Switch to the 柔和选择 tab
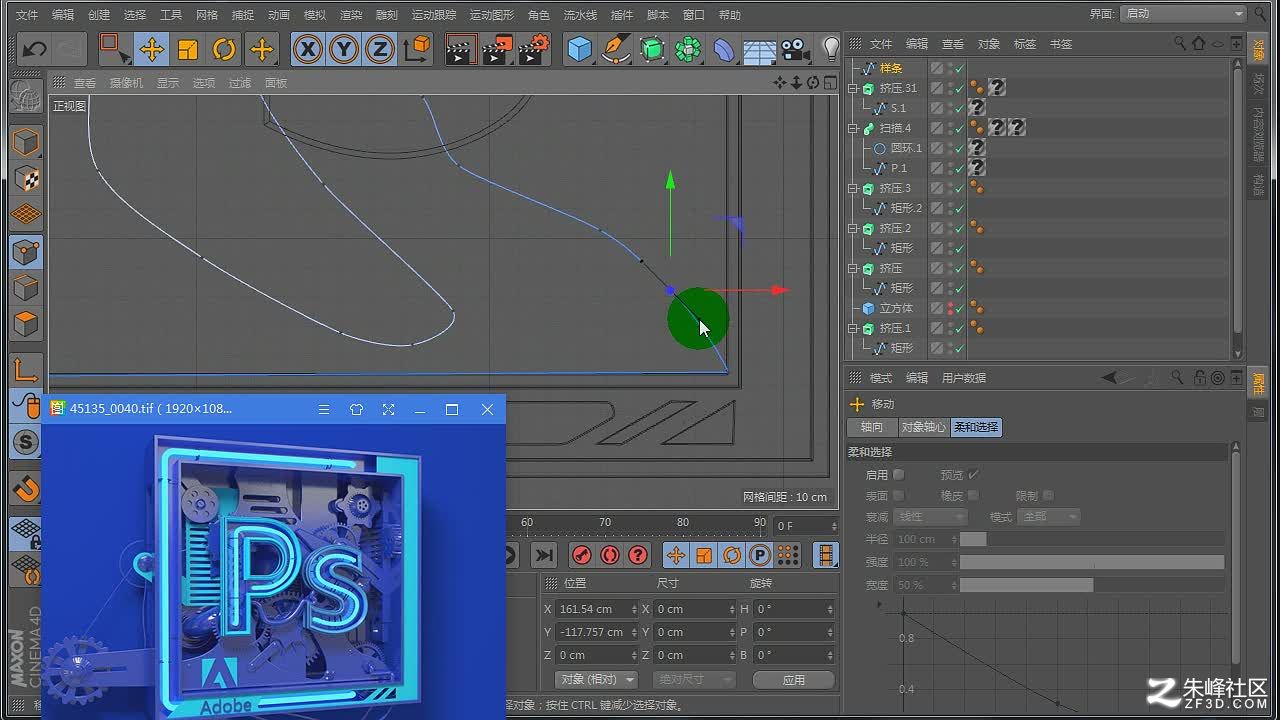The image size is (1280, 720). pos(976,427)
